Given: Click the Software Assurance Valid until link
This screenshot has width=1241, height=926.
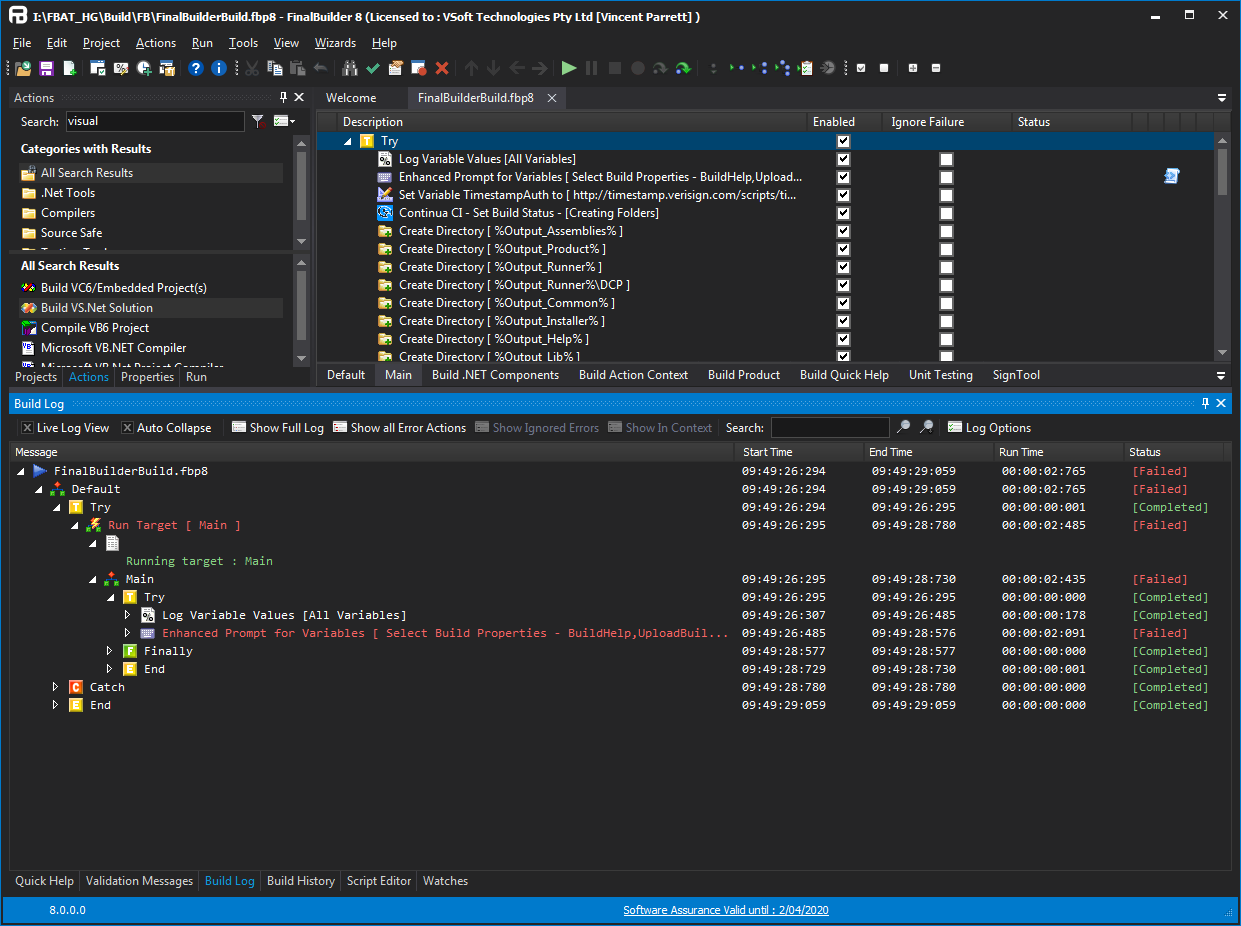Looking at the screenshot, I should pyautogui.click(x=726, y=910).
